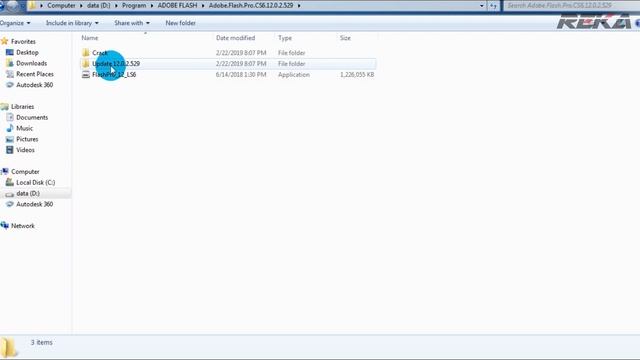Expand arrow after data (D:) in path
The image size is (640, 360).
116,6
